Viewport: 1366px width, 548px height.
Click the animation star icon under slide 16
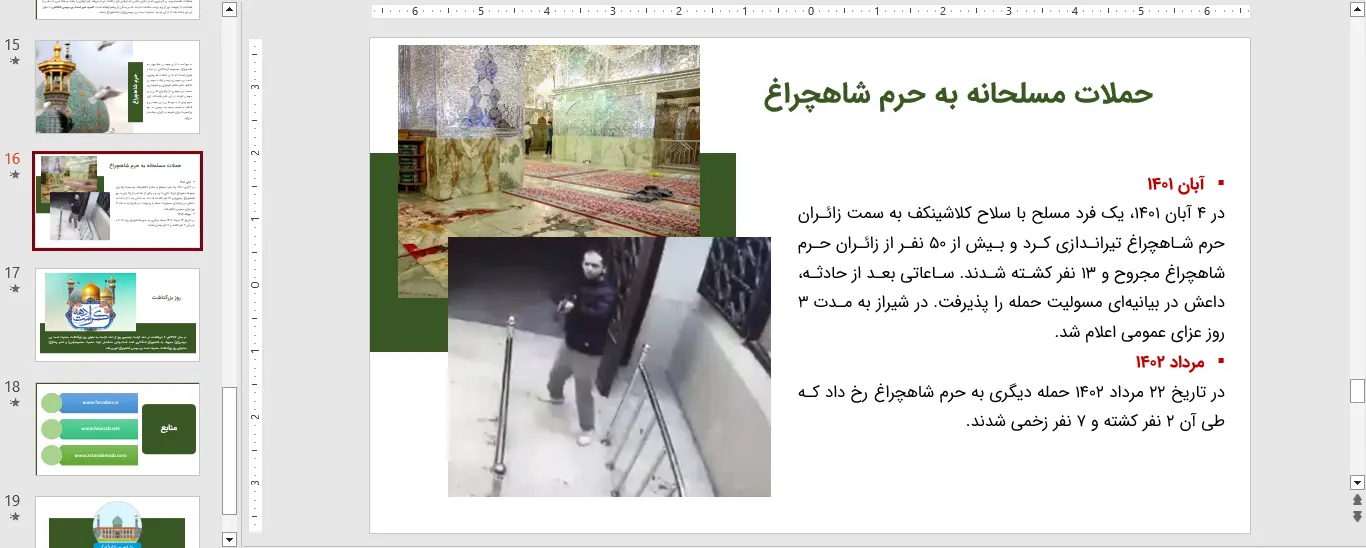pyautogui.click(x=14, y=174)
